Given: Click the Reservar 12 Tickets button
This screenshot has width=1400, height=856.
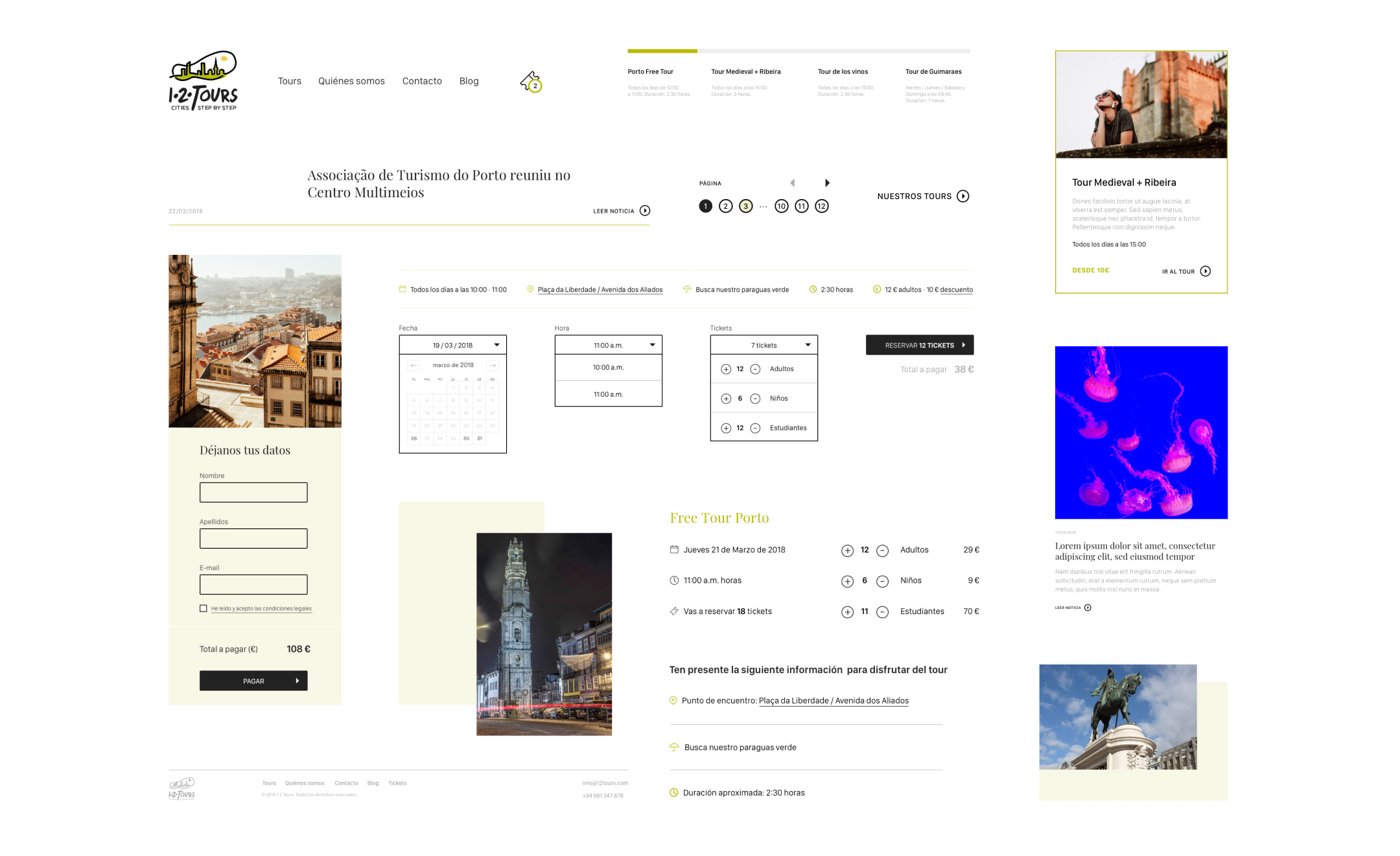Looking at the screenshot, I should 920,345.
